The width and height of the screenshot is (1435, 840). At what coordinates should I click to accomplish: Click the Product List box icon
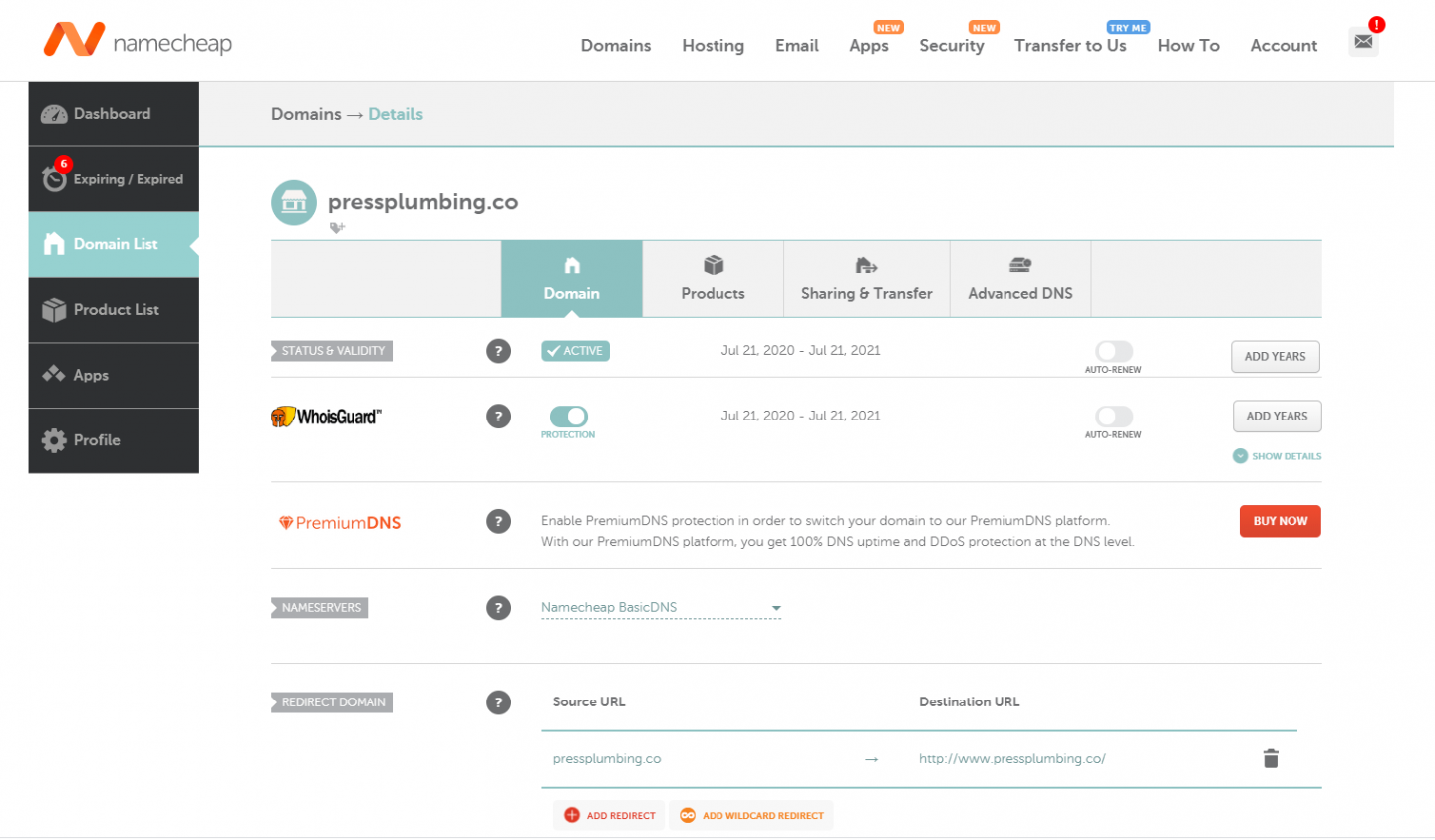[x=54, y=310]
